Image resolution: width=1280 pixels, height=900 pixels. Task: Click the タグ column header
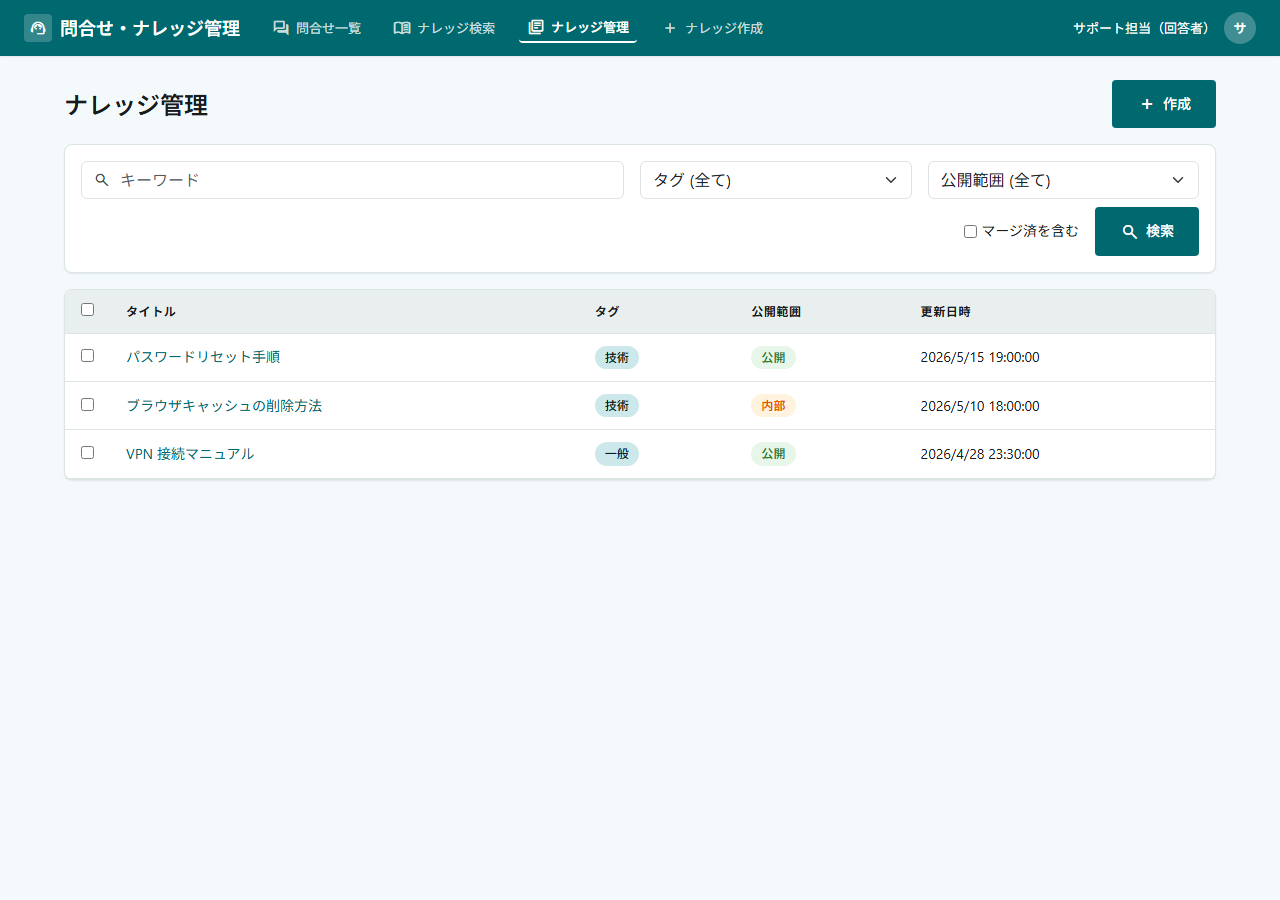607,312
